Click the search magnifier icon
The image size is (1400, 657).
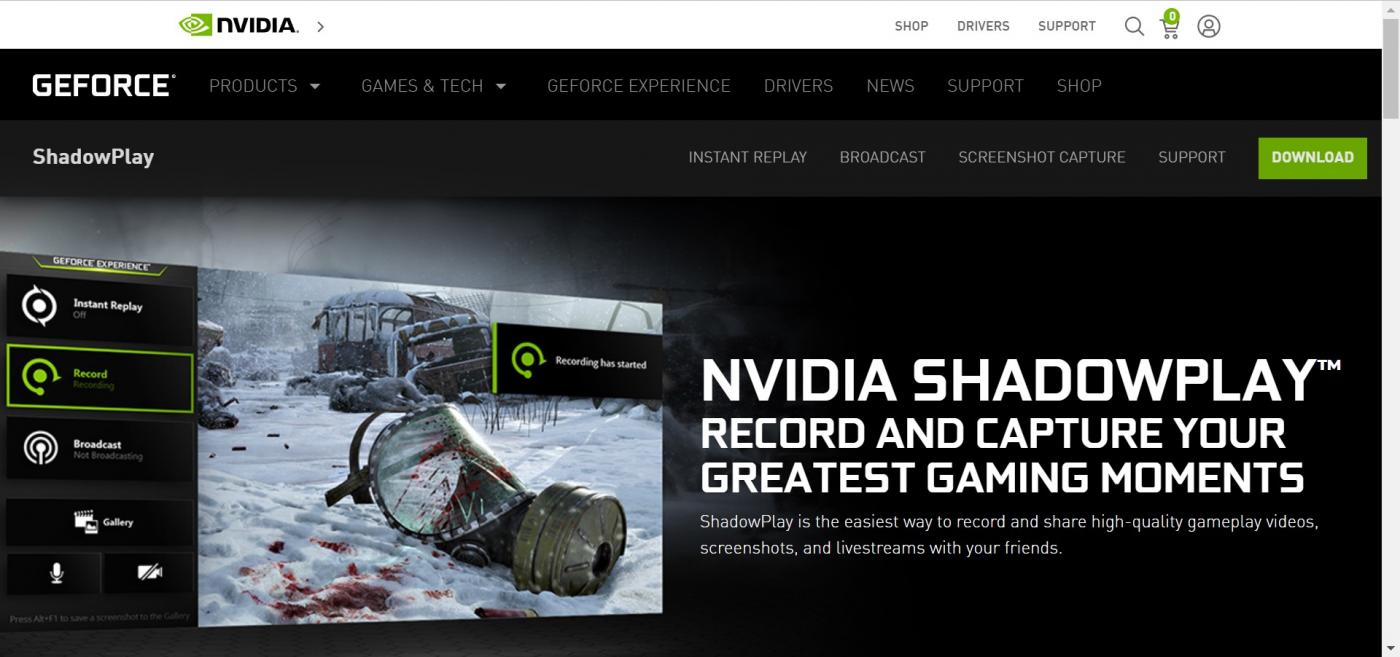(x=1134, y=26)
